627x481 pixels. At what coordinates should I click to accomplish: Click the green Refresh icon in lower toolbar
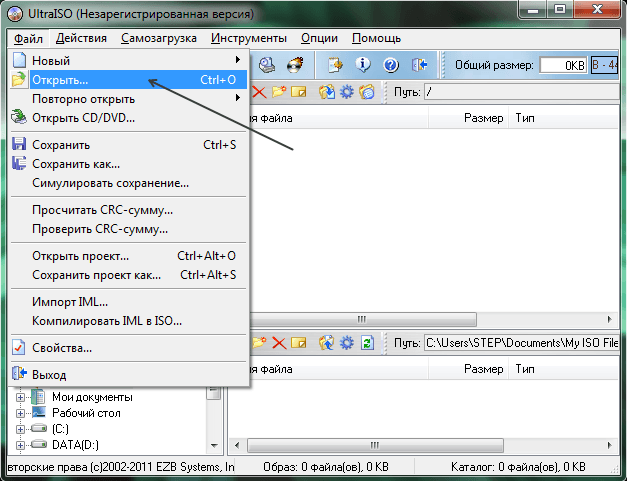[367, 343]
